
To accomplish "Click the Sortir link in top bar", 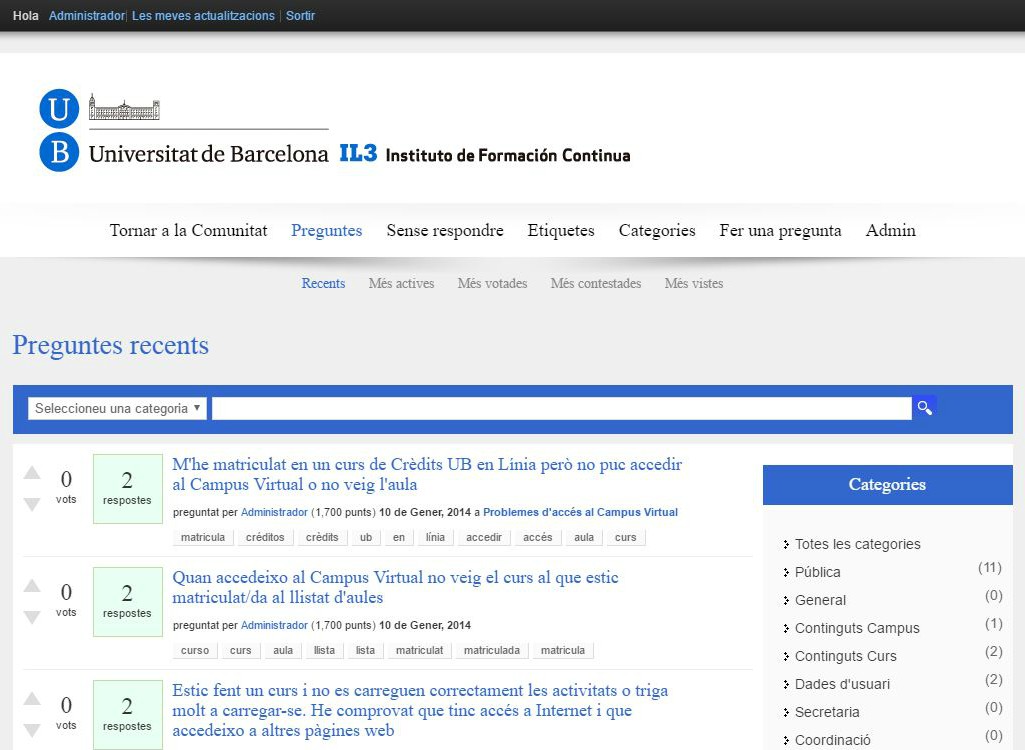I will click(300, 16).
